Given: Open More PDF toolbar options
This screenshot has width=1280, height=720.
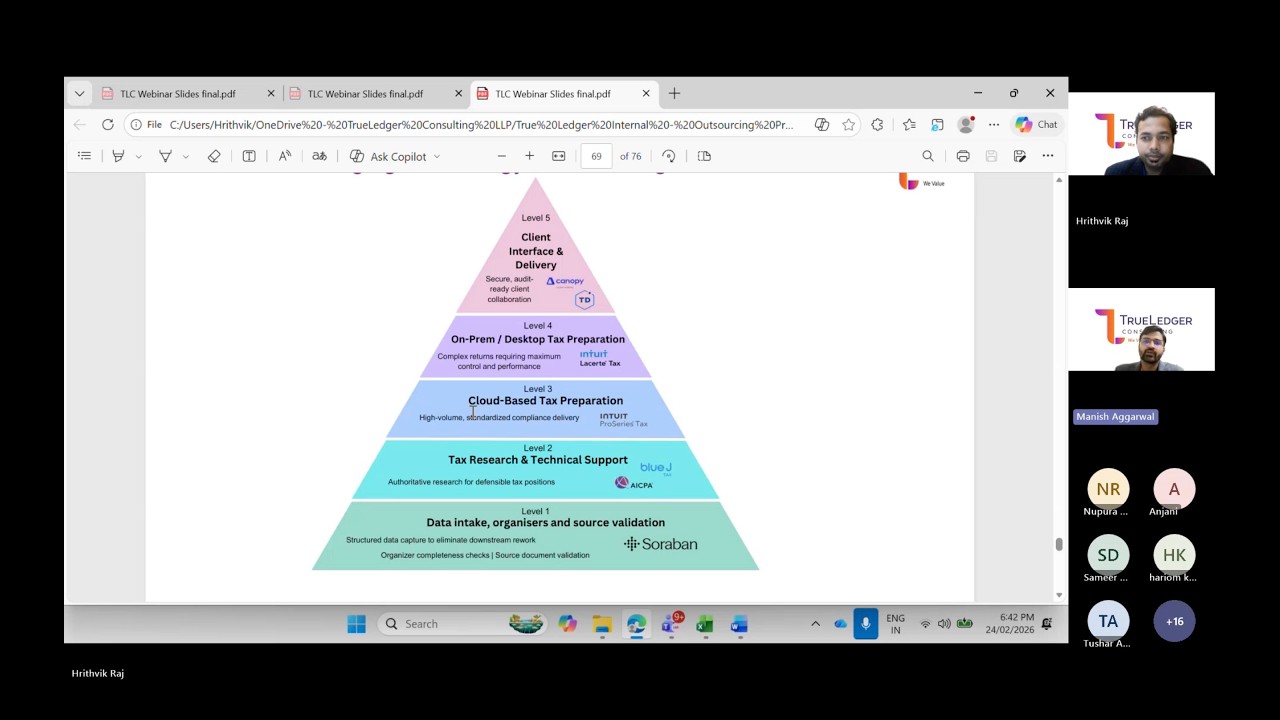Looking at the screenshot, I should [x=1048, y=156].
